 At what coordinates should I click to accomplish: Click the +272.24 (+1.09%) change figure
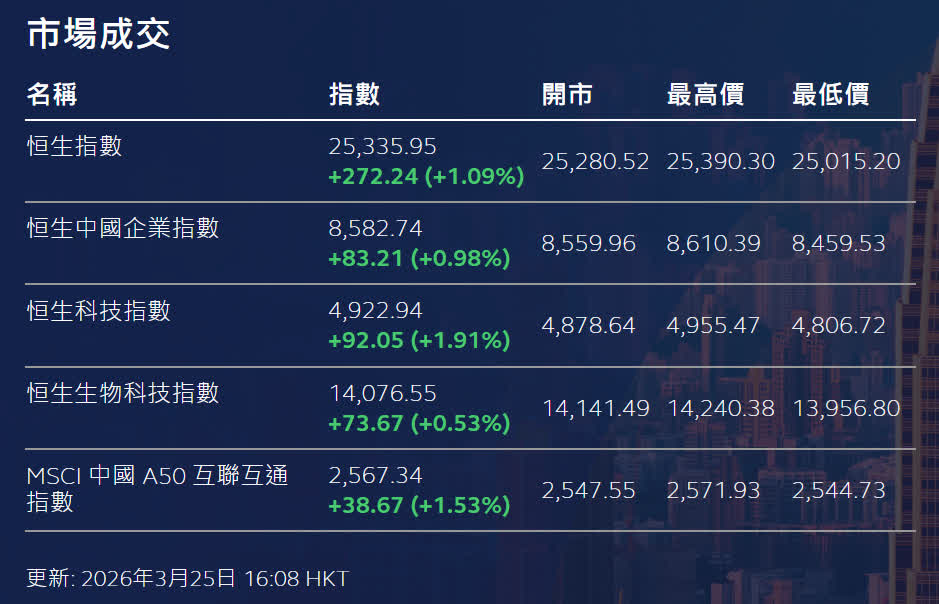(426, 177)
